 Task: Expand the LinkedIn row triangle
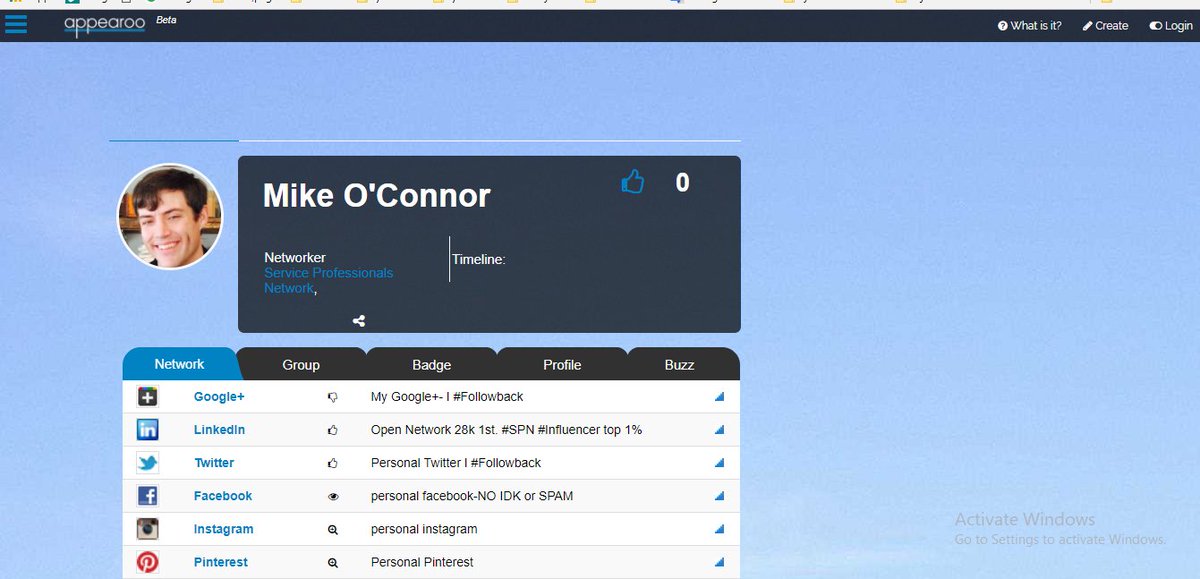(x=719, y=430)
